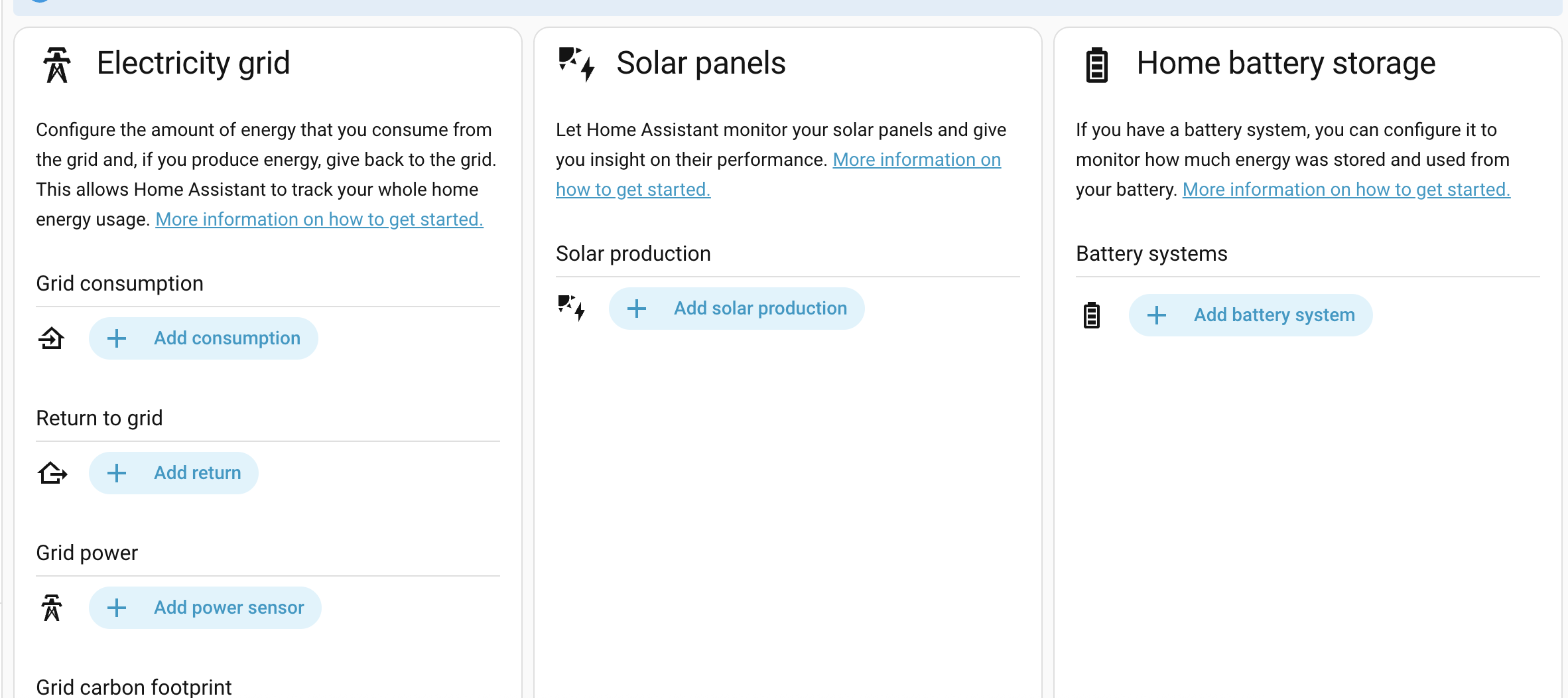
Task: Click the transmission tower icon under Grid power
Action: coord(52,608)
